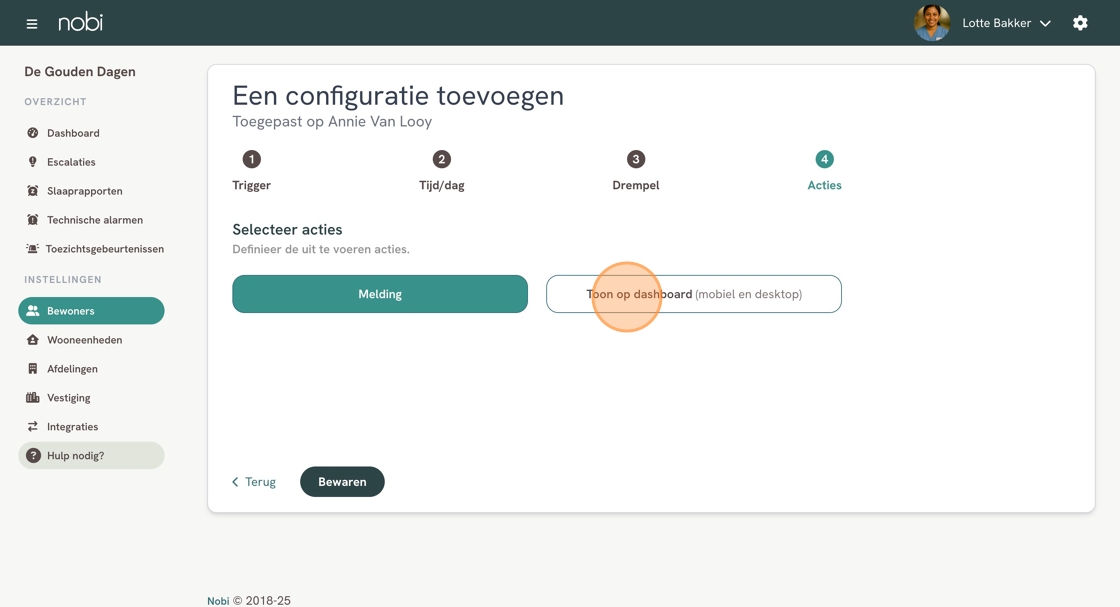The image size is (1120, 607).
Task: Go back using the Terug link
Action: 254,482
